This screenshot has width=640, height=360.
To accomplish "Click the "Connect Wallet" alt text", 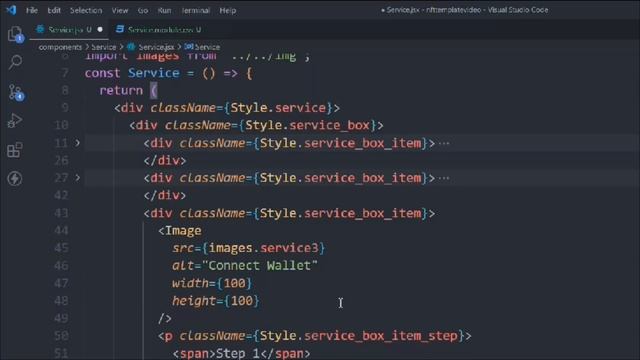I will [x=259, y=266].
